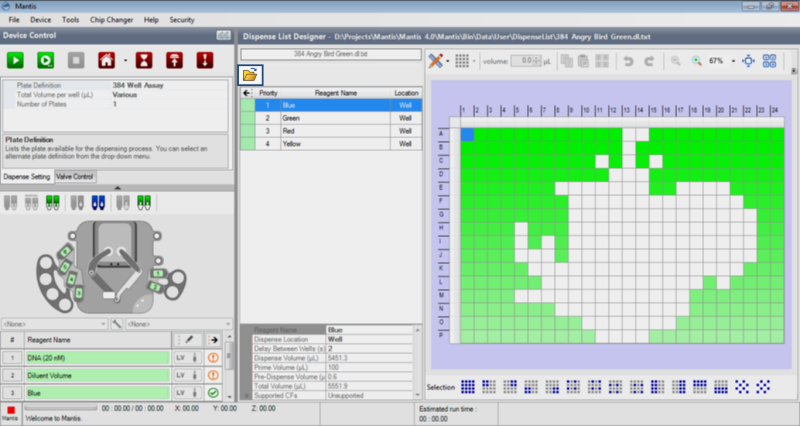Click column 24 header in plate grid
Screen dimensions: 800x426
pos(774,110)
